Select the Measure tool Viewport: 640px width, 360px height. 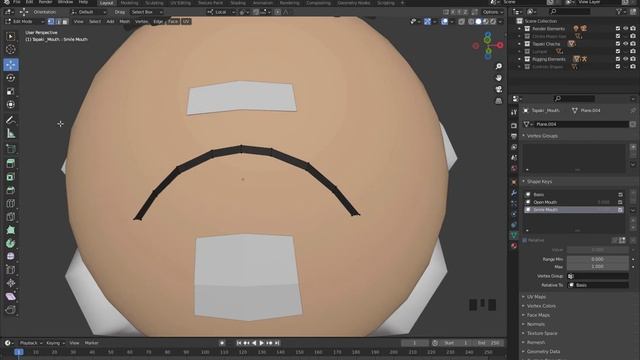click(x=11, y=133)
